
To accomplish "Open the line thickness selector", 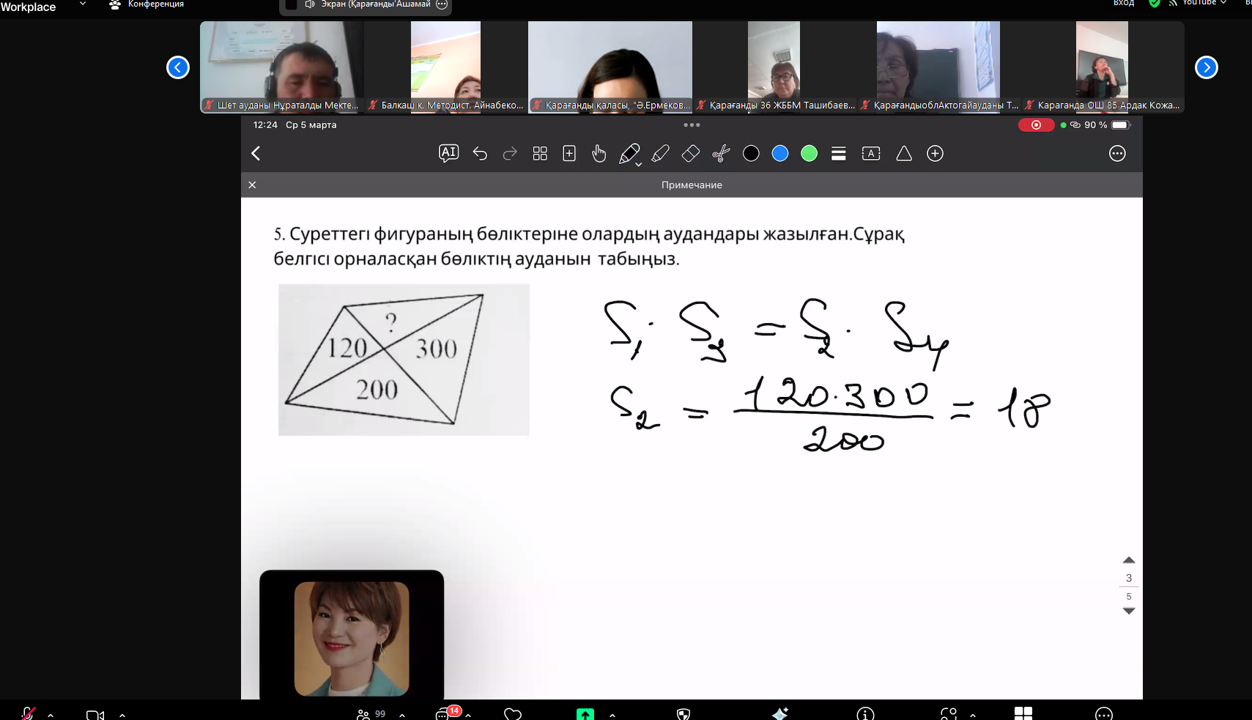I will [x=839, y=153].
